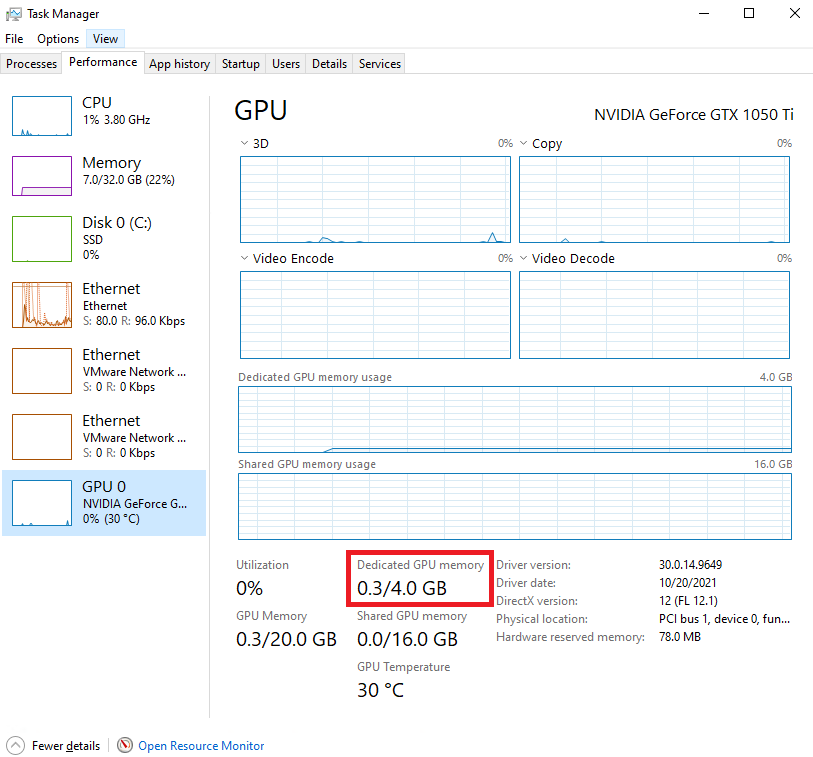This screenshot has width=813, height=757.
Task: Click the Copy usage graph
Action: (654, 200)
